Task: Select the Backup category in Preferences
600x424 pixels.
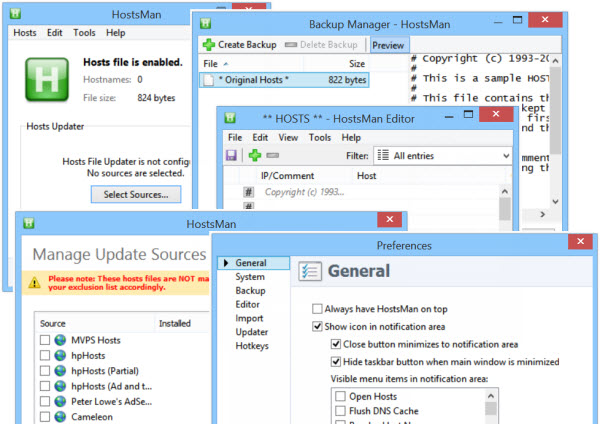Action: tap(250, 290)
